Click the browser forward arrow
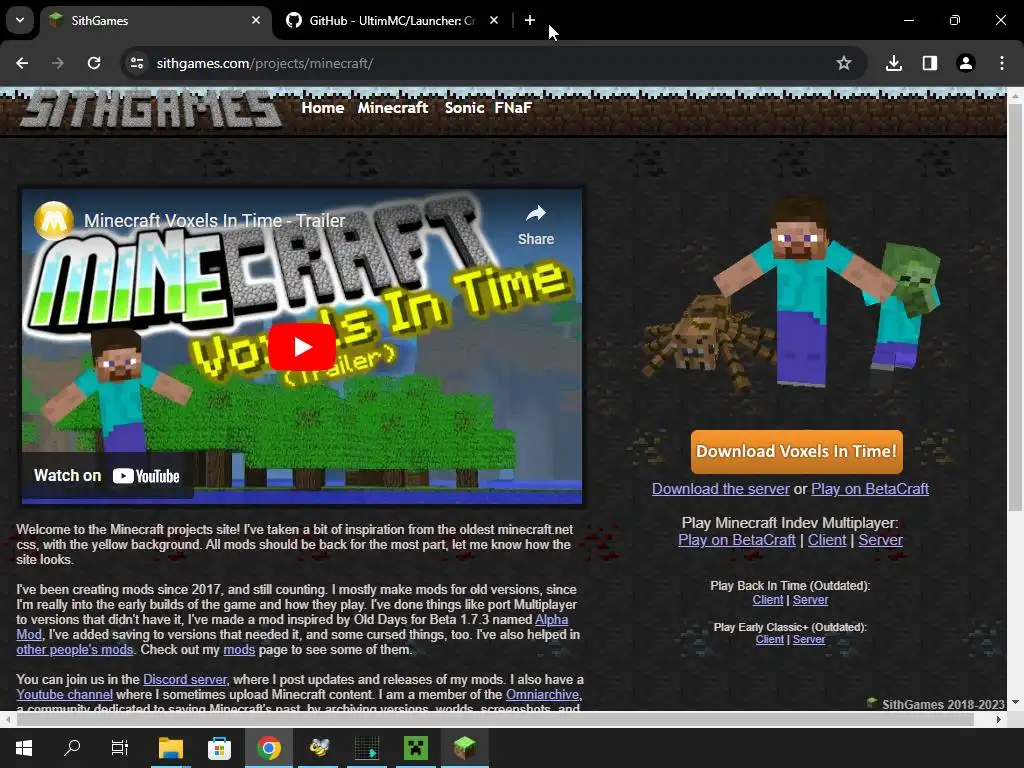The width and height of the screenshot is (1024, 768). tap(58, 63)
